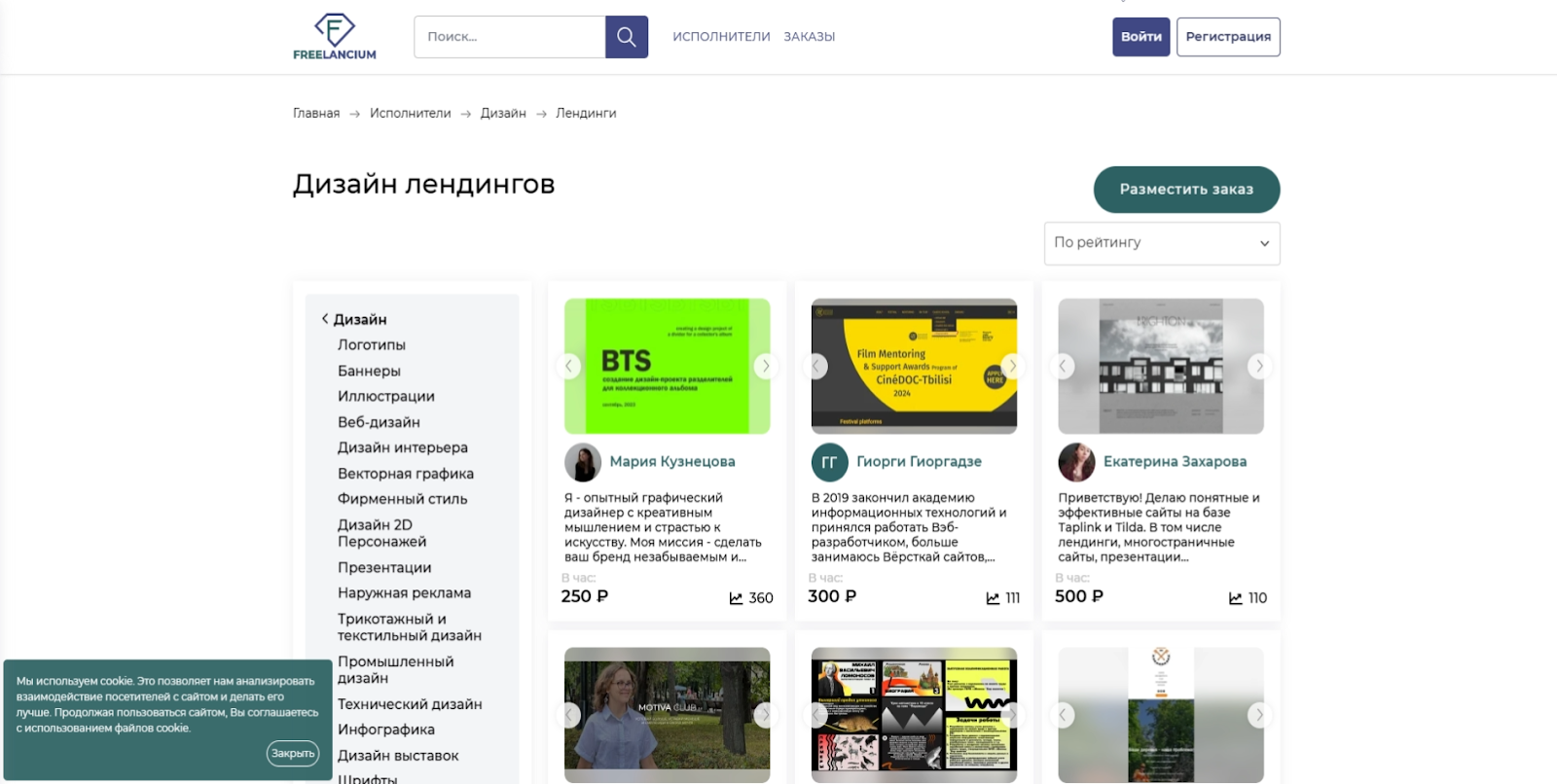This screenshot has width=1557, height=784.
Task: Select Баннеры in the category list
Action: point(369,372)
